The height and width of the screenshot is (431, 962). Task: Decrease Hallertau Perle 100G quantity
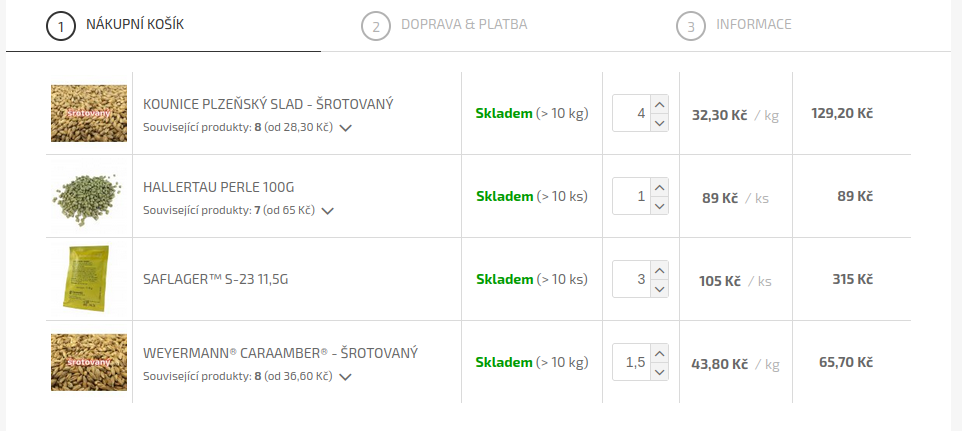coord(659,206)
